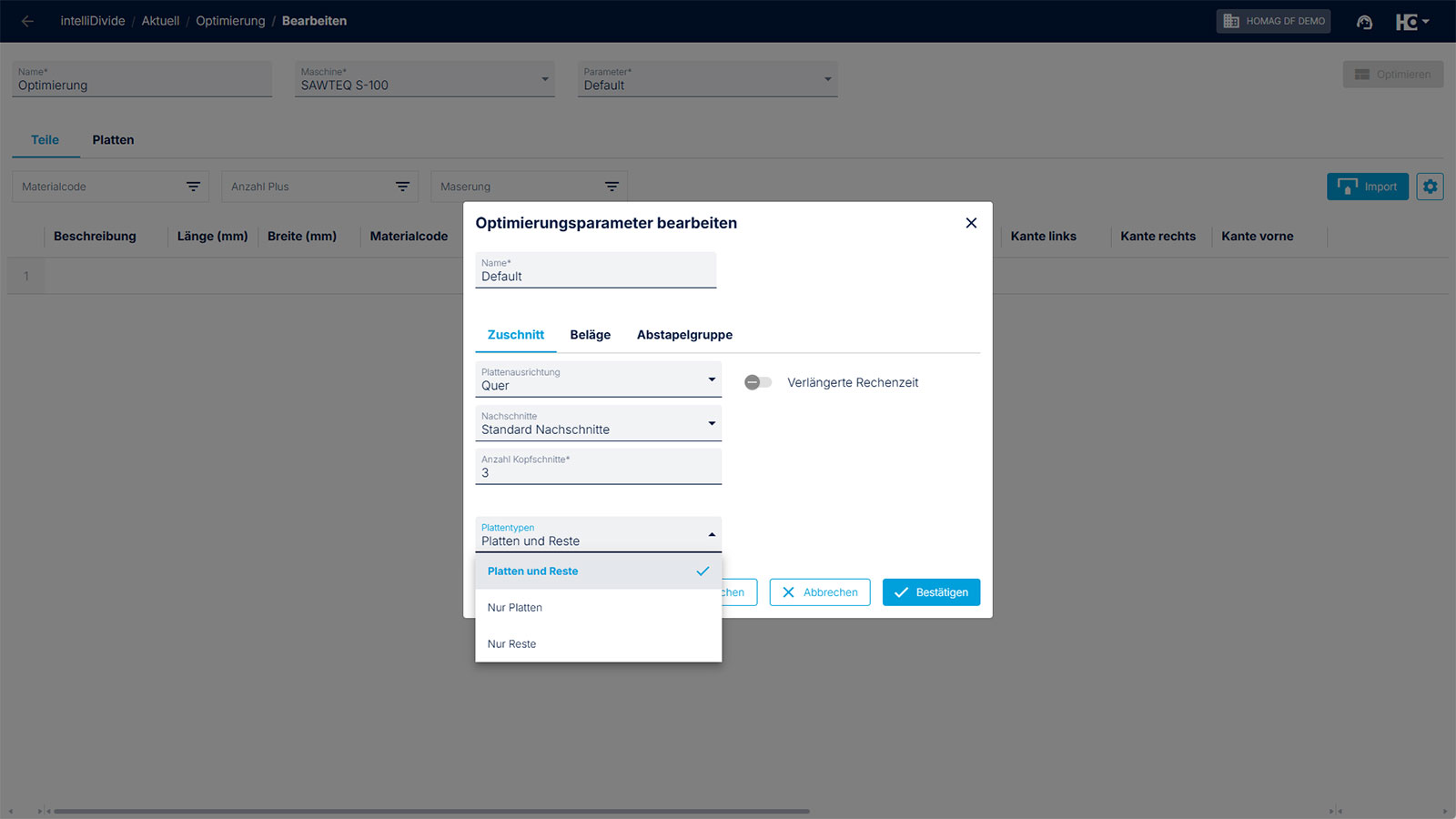This screenshot has height=819, width=1456.
Task: Toggle Verlängerte Rechenzeit switch
Action: pyautogui.click(x=758, y=383)
